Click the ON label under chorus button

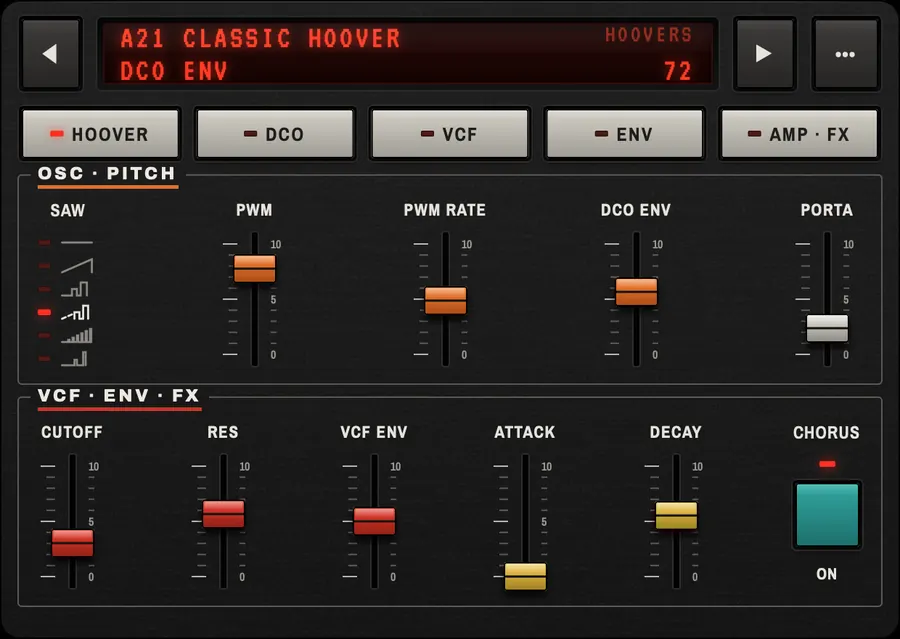click(827, 574)
